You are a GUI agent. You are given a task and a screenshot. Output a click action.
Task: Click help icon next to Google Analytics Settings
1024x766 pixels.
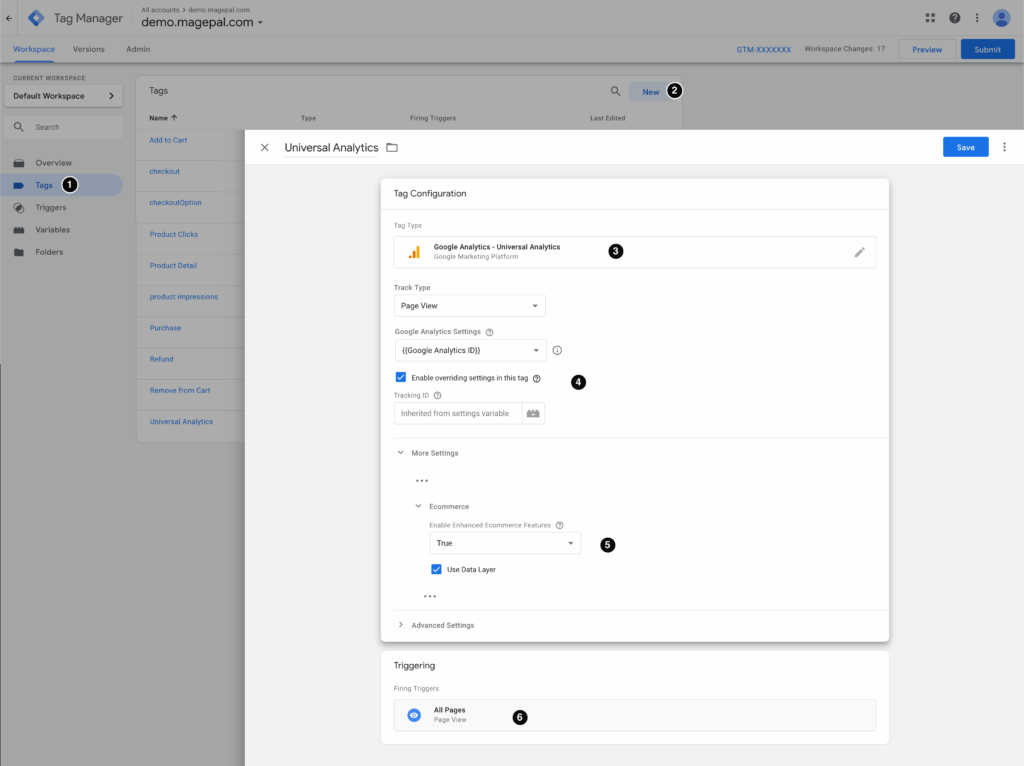[x=490, y=332]
